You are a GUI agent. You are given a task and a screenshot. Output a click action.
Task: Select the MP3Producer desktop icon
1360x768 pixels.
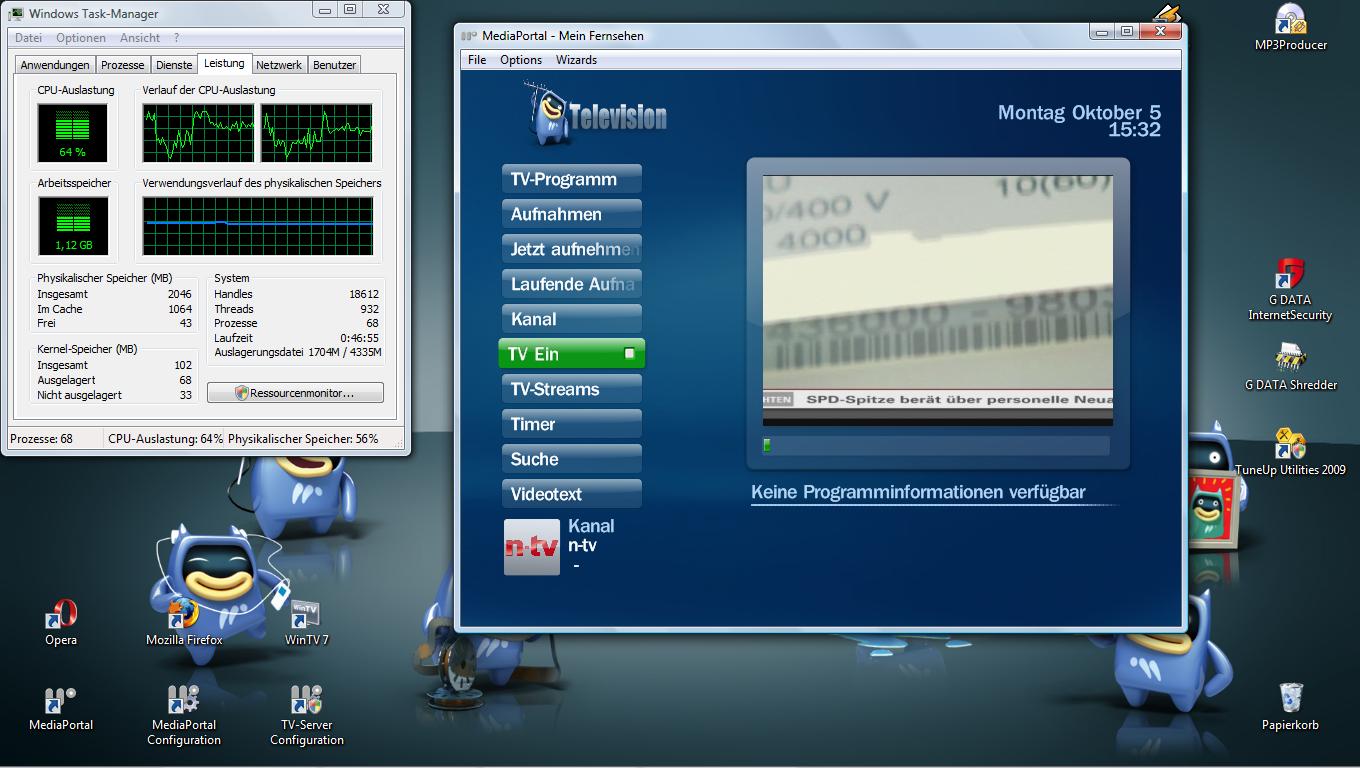pyautogui.click(x=1291, y=28)
